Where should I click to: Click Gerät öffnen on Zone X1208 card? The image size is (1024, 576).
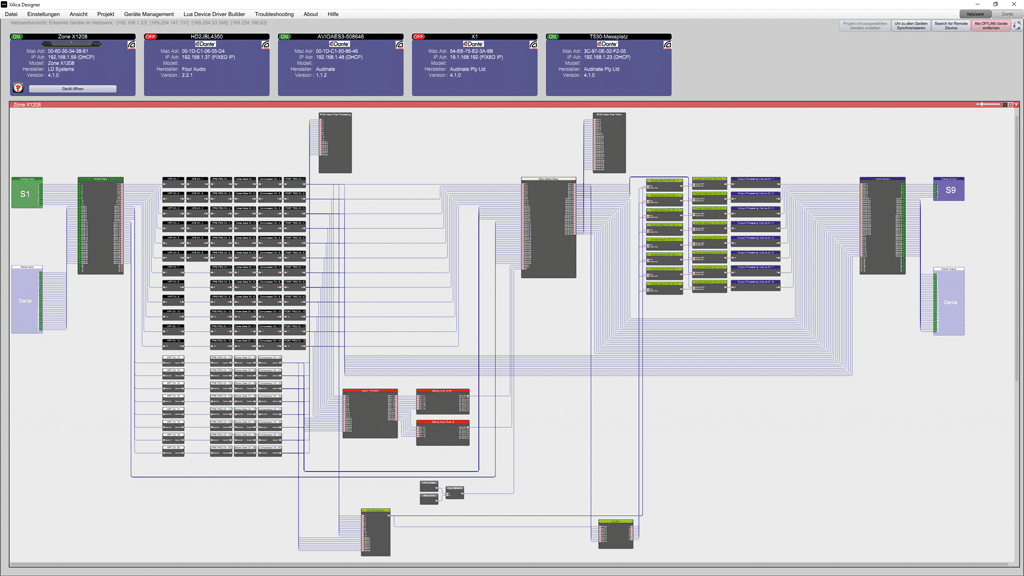[72, 89]
